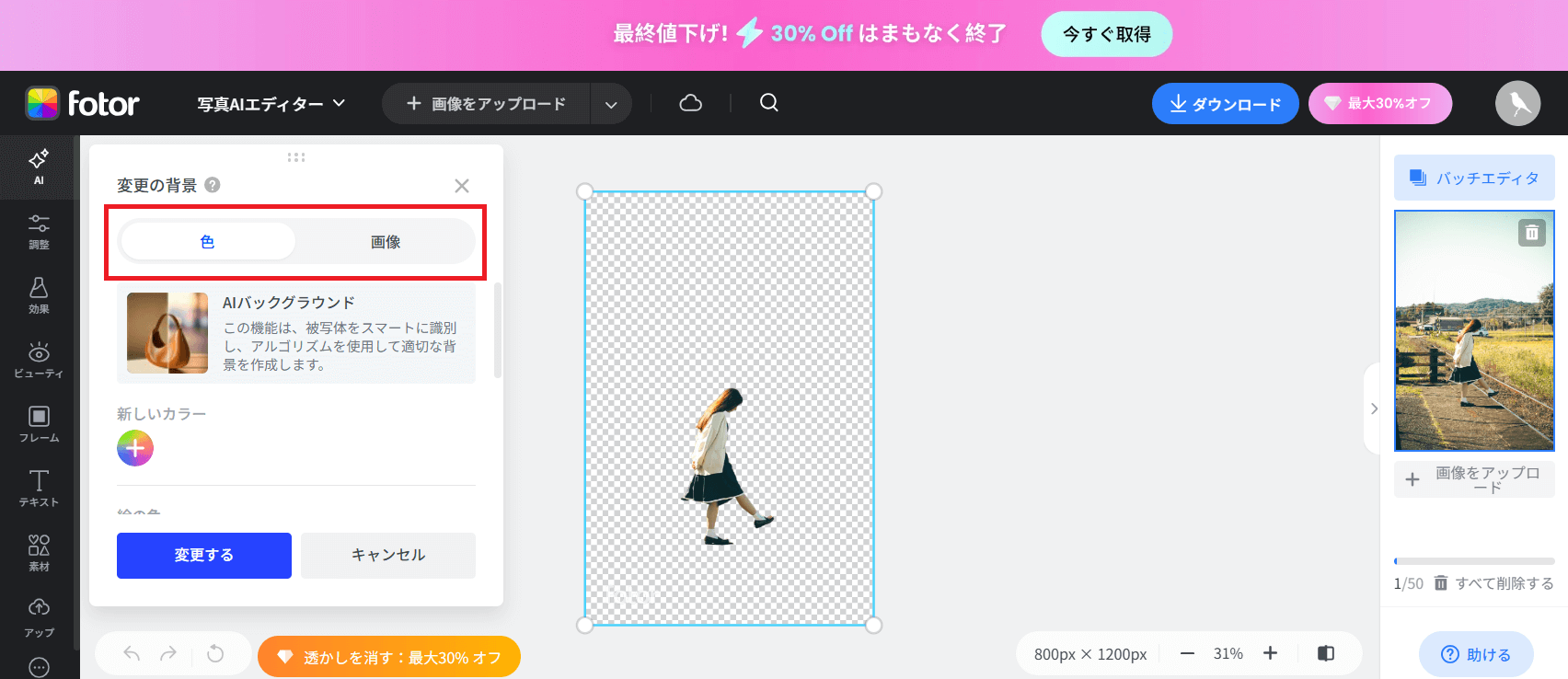The image size is (1568, 679).
Task: Reset edits with the revert icon
Action: 215,654
